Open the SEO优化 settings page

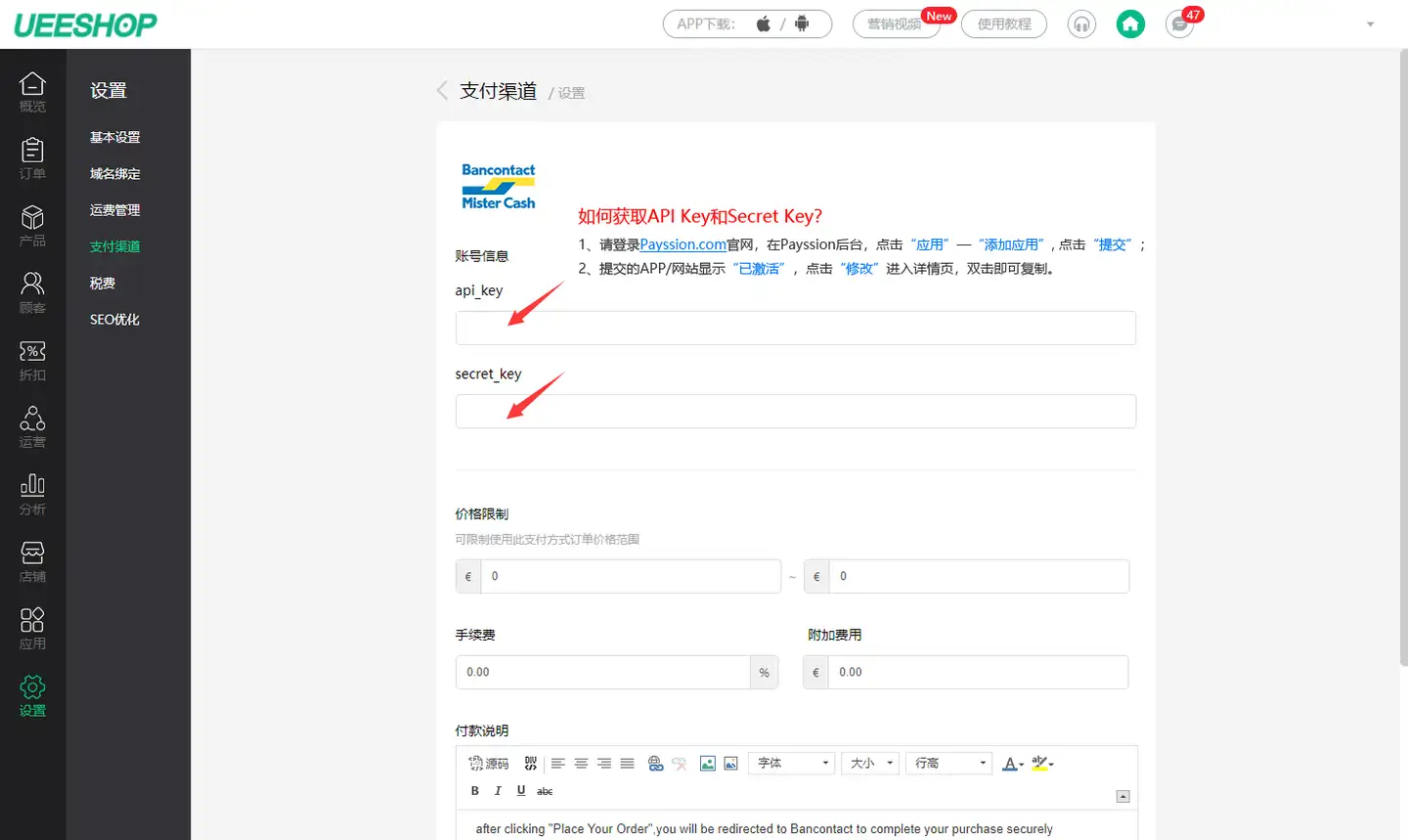pyautogui.click(x=113, y=319)
